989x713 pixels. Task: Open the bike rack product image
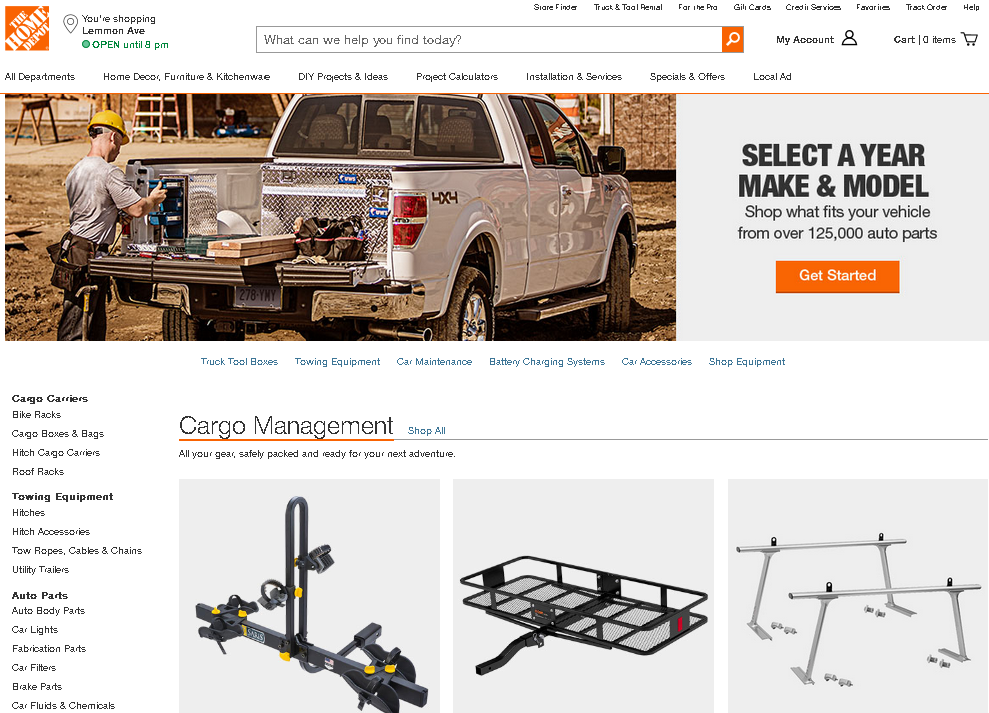pyautogui.click(x=309, y=596)
